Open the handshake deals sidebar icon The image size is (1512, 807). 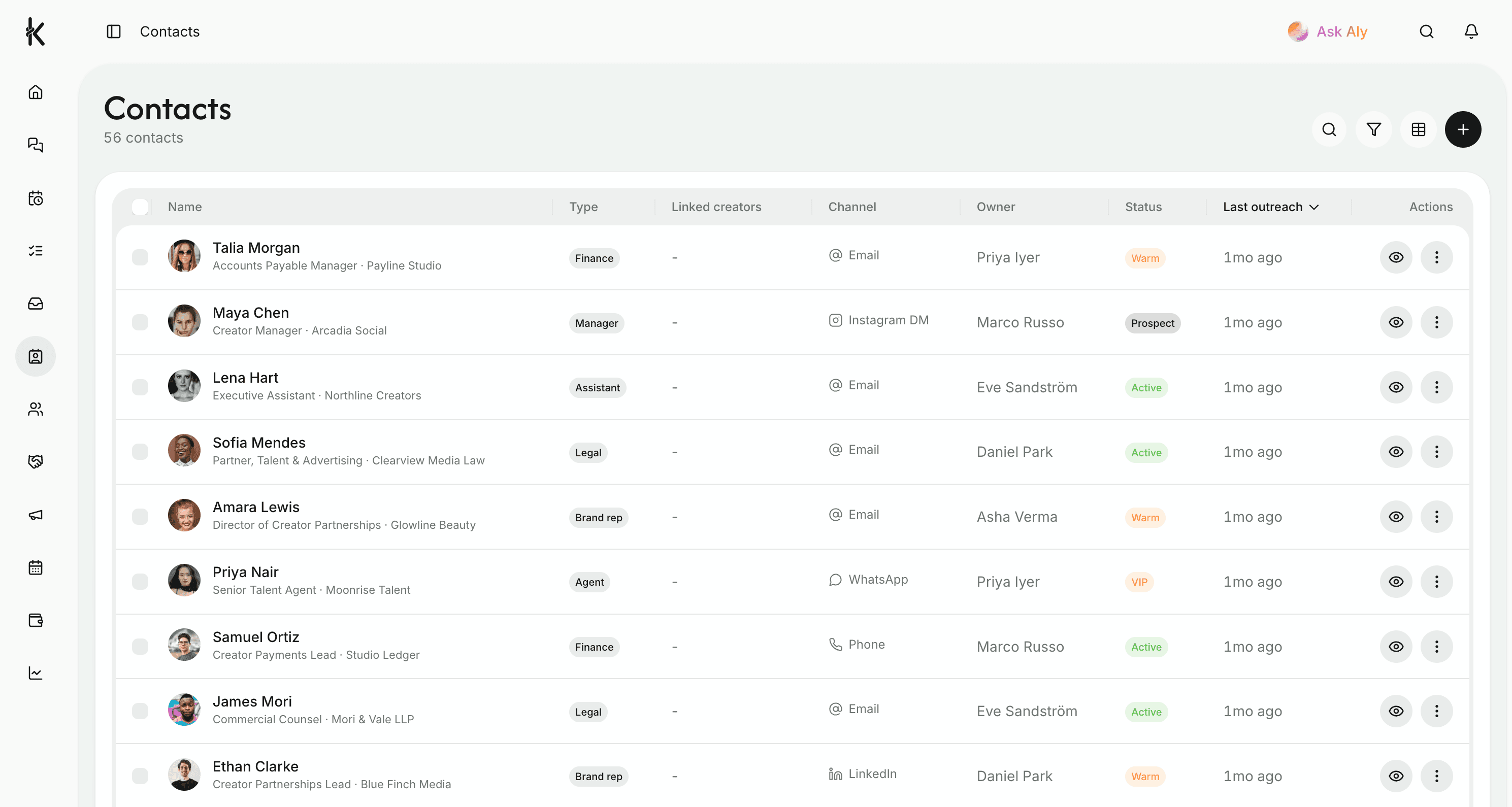coord(36,462)
